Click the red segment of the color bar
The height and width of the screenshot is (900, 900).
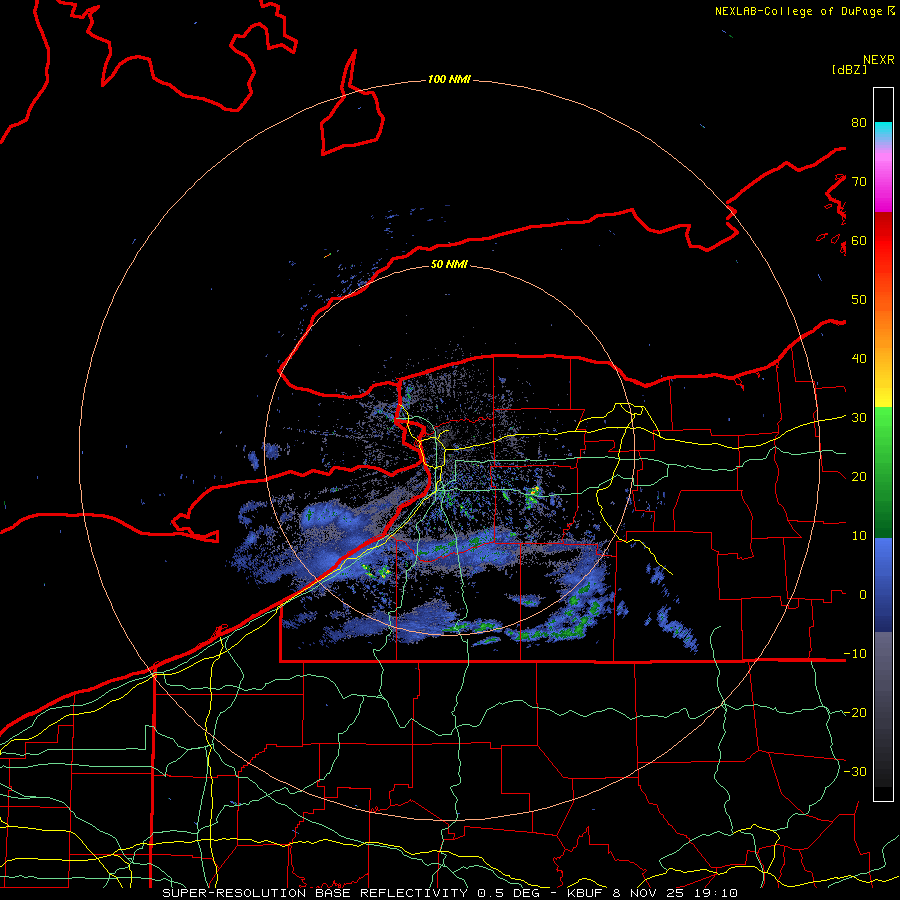coord(883,241)
